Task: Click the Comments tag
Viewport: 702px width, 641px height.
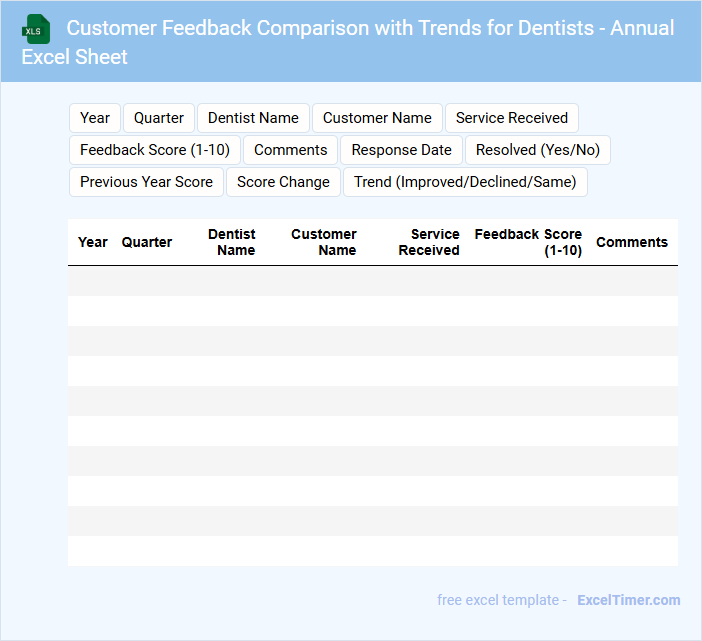Action: point(290,150)
